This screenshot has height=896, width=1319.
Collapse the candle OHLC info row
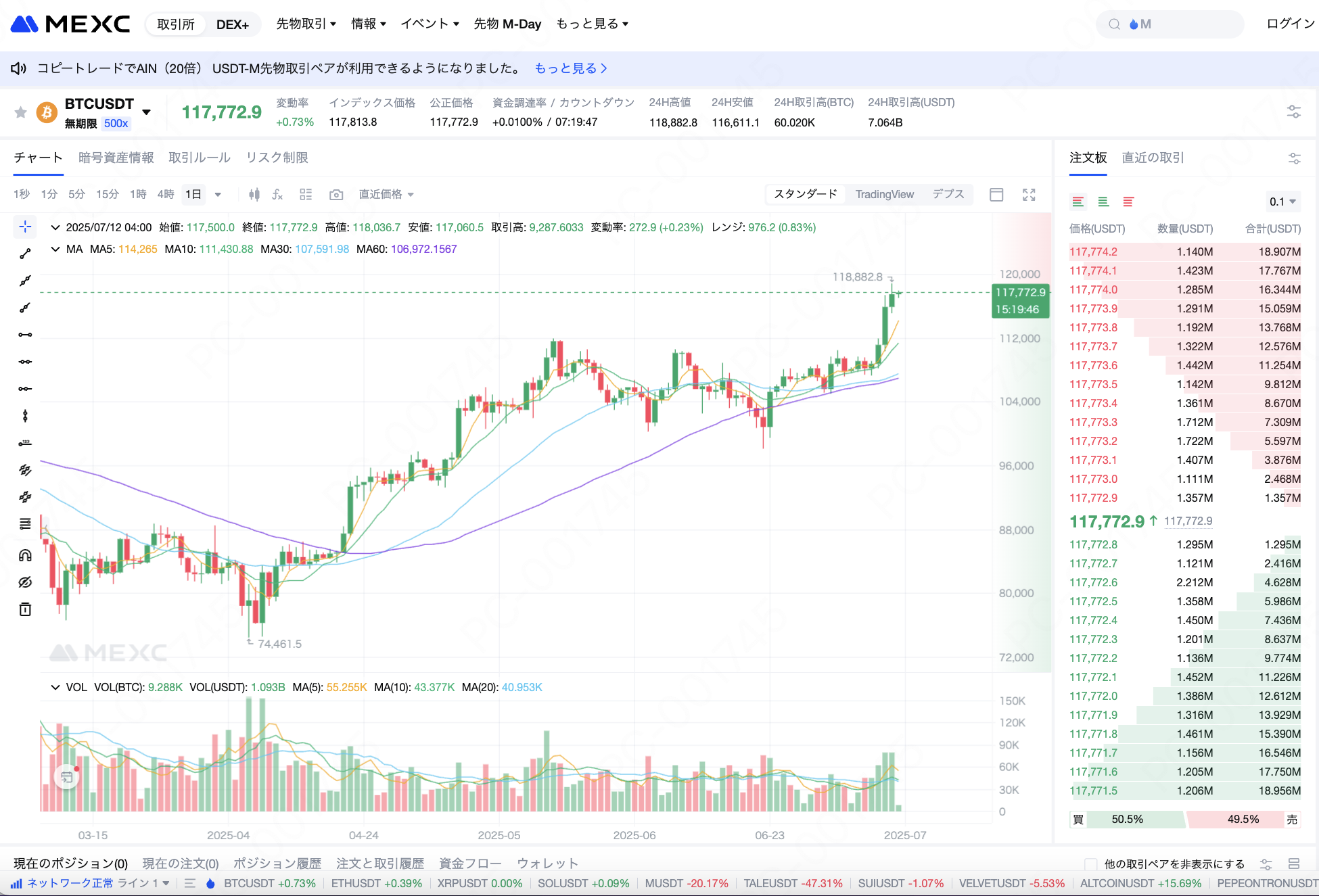tap(55, 227)
